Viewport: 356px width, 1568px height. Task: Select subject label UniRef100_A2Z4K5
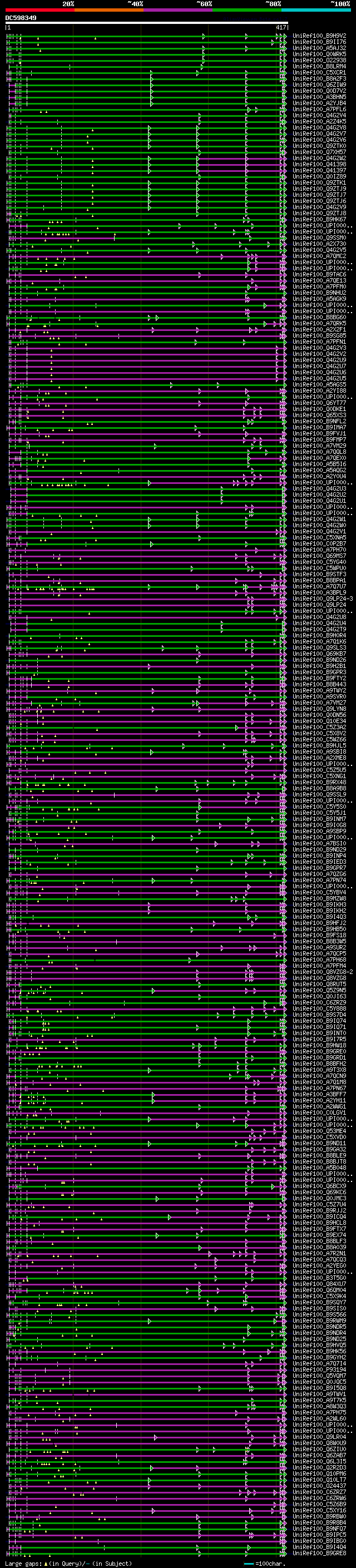tap(319, 121)
